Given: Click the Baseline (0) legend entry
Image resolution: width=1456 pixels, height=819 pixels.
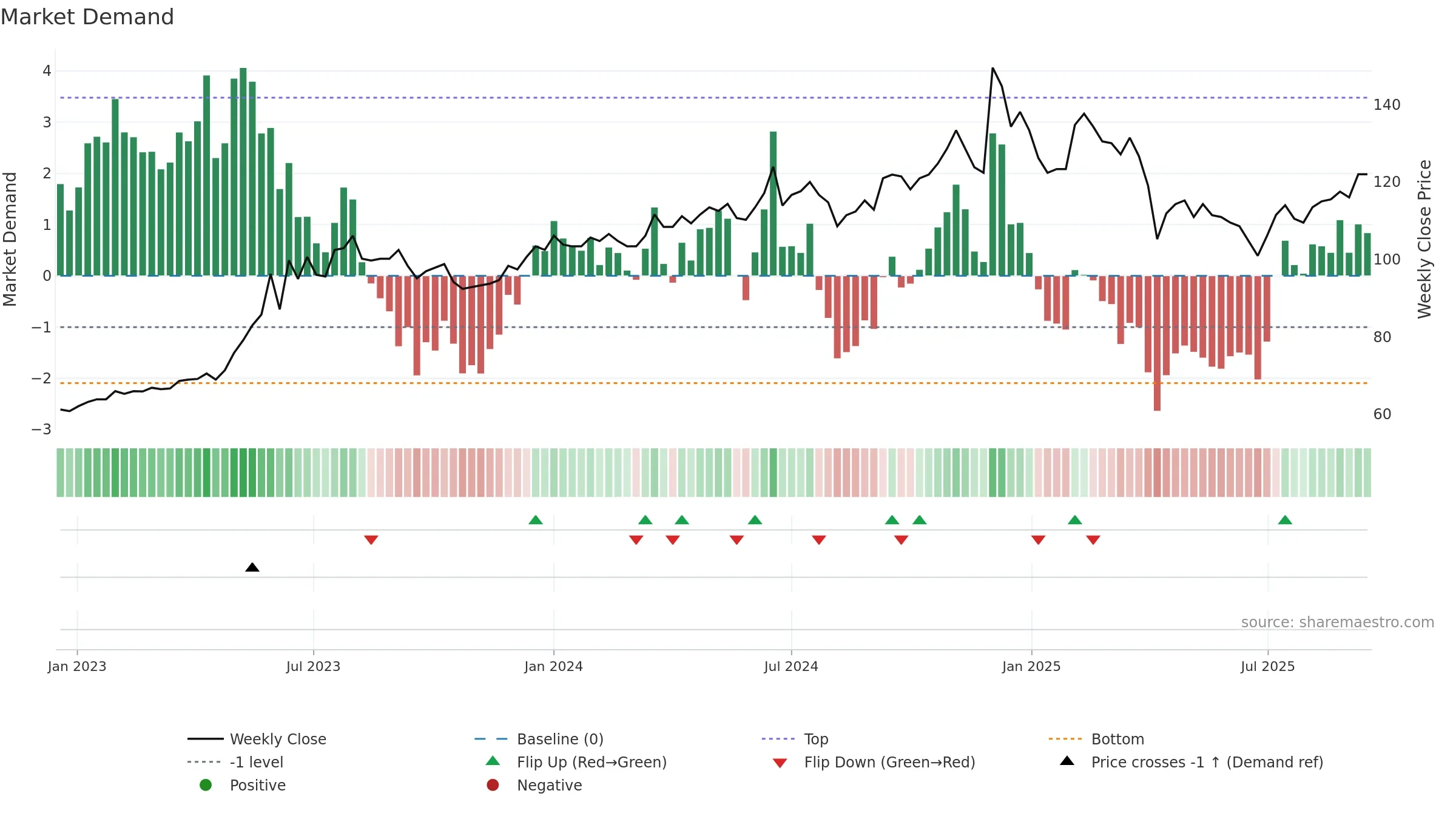Looking at the screenshot, I should [x=539, y=739].
